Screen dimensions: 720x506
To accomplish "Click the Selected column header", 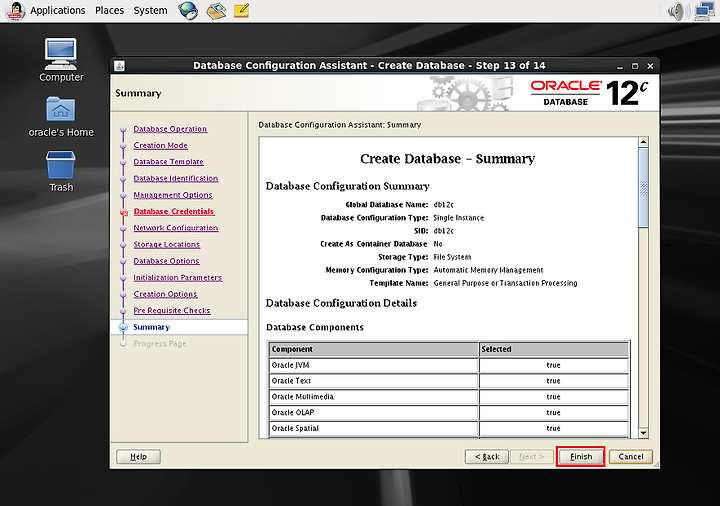I will pos(554,349).
